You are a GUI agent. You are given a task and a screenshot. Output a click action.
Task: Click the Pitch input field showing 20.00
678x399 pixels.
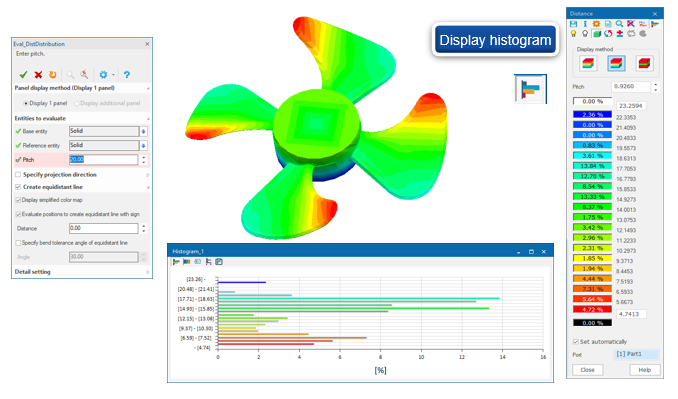pos(104,160)
